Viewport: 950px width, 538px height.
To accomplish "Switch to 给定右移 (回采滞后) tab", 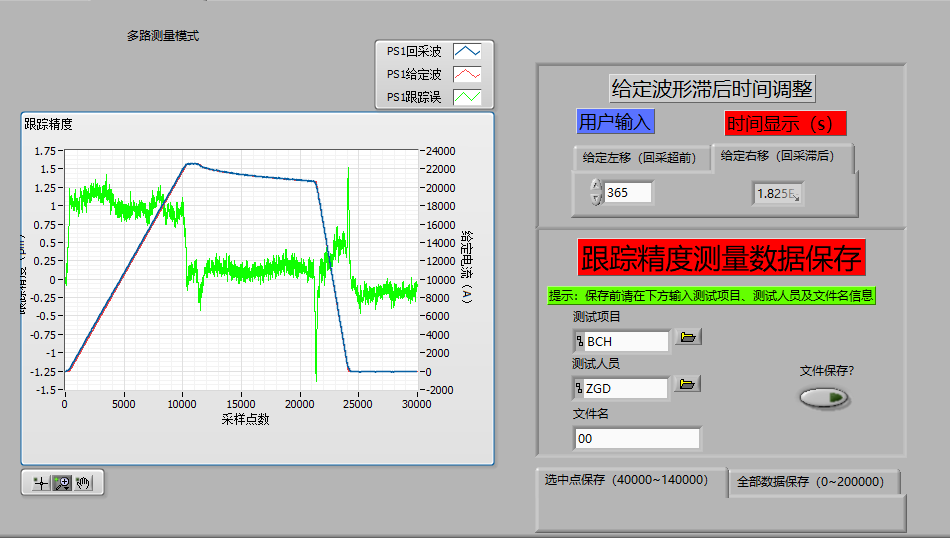I will click(784, 156).
